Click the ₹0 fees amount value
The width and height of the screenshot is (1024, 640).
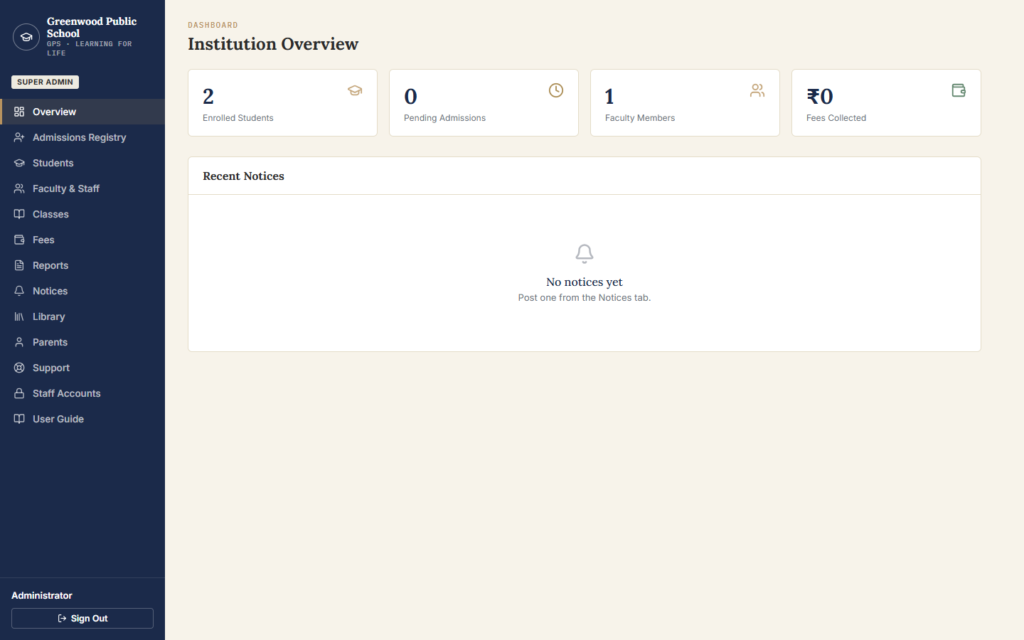point(820,97)
